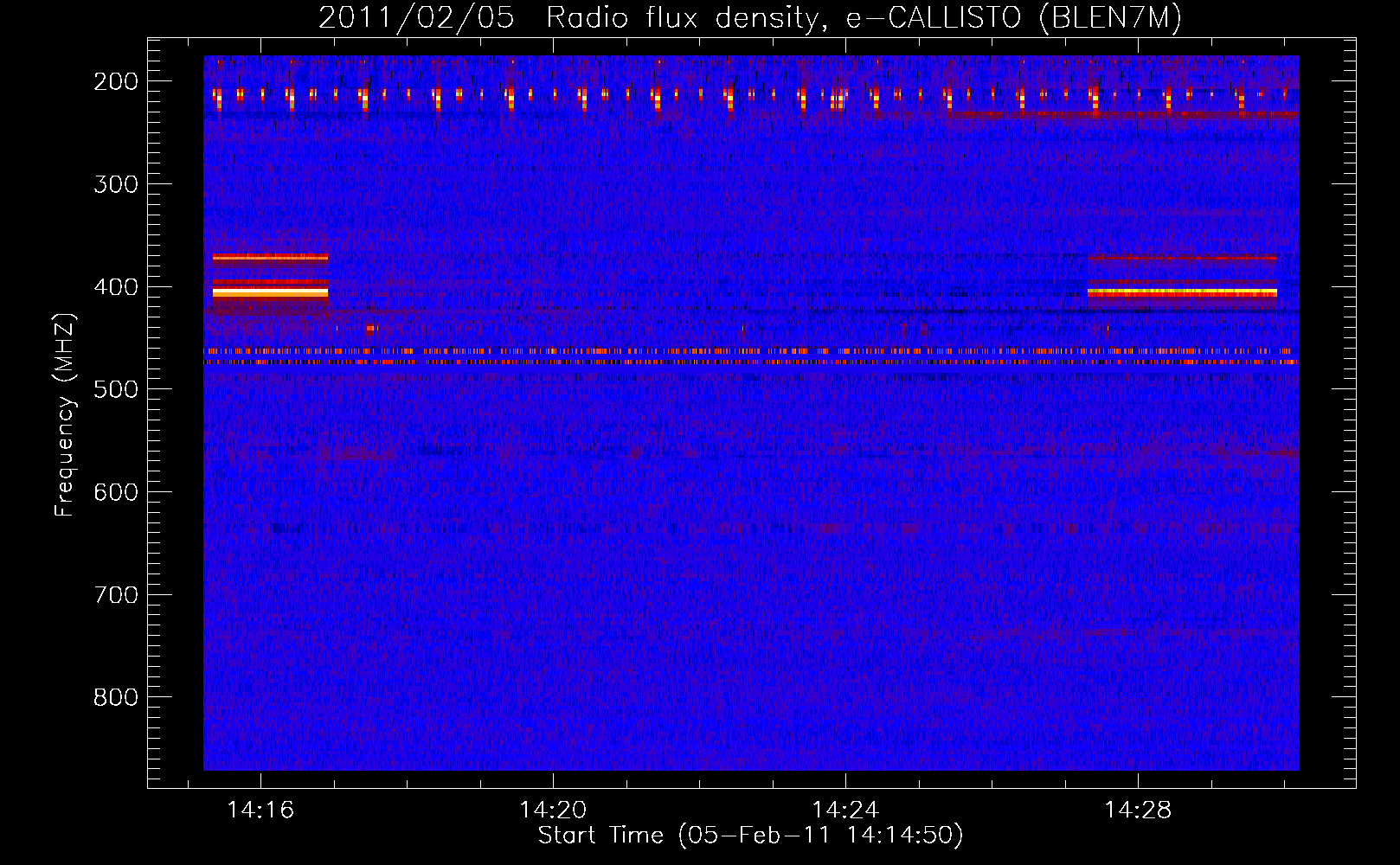Click the 300 frequency tick label

116,184
